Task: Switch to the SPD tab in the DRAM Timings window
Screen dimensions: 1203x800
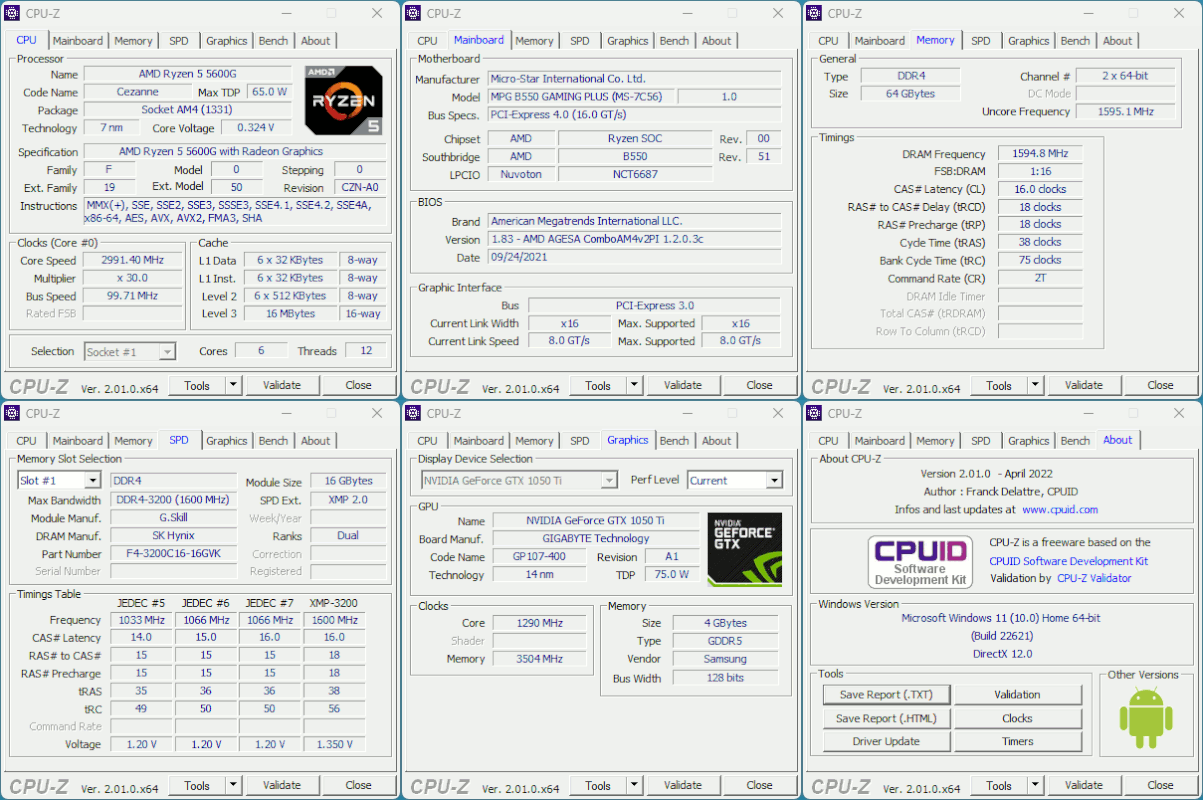Action: (x=981, y=41)
